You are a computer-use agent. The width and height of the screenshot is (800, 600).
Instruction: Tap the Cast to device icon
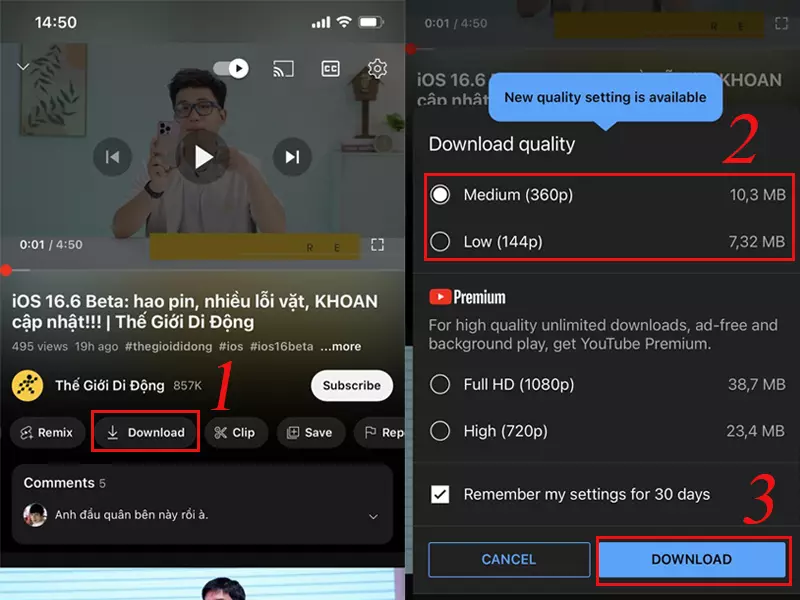pyautogui.click(x=284, y=68)
